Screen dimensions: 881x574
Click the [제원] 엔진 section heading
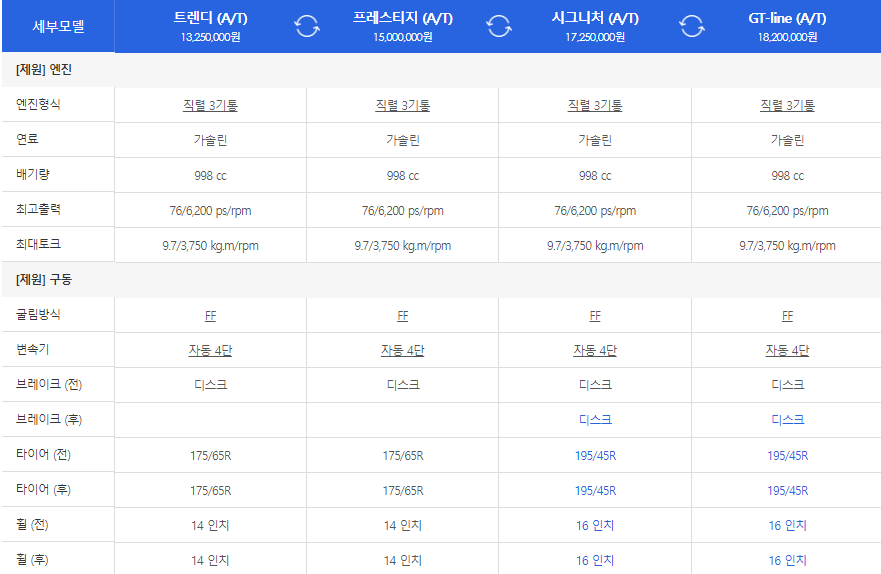pos(44,70)
